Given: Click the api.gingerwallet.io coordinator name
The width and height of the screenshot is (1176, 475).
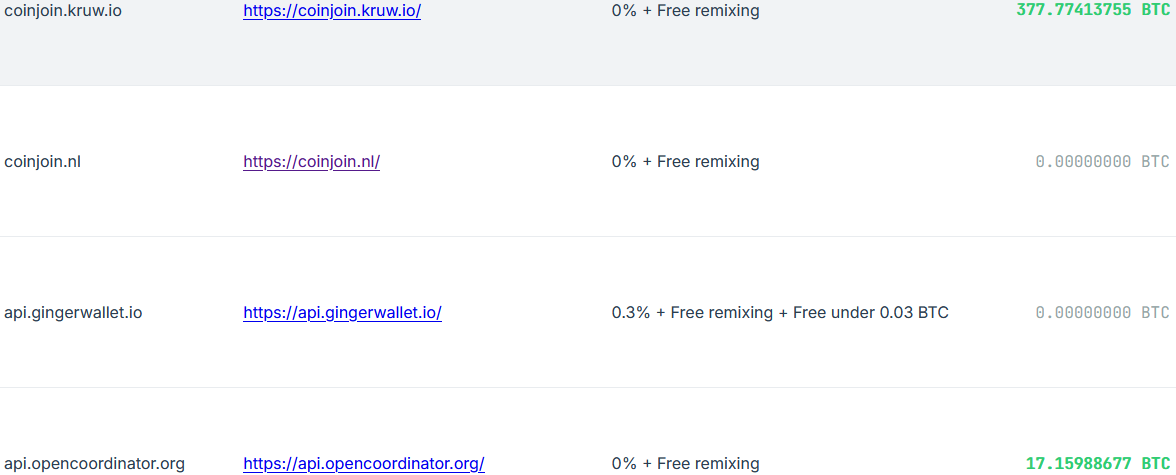Looking at the screenshot, I should (73, 313).
